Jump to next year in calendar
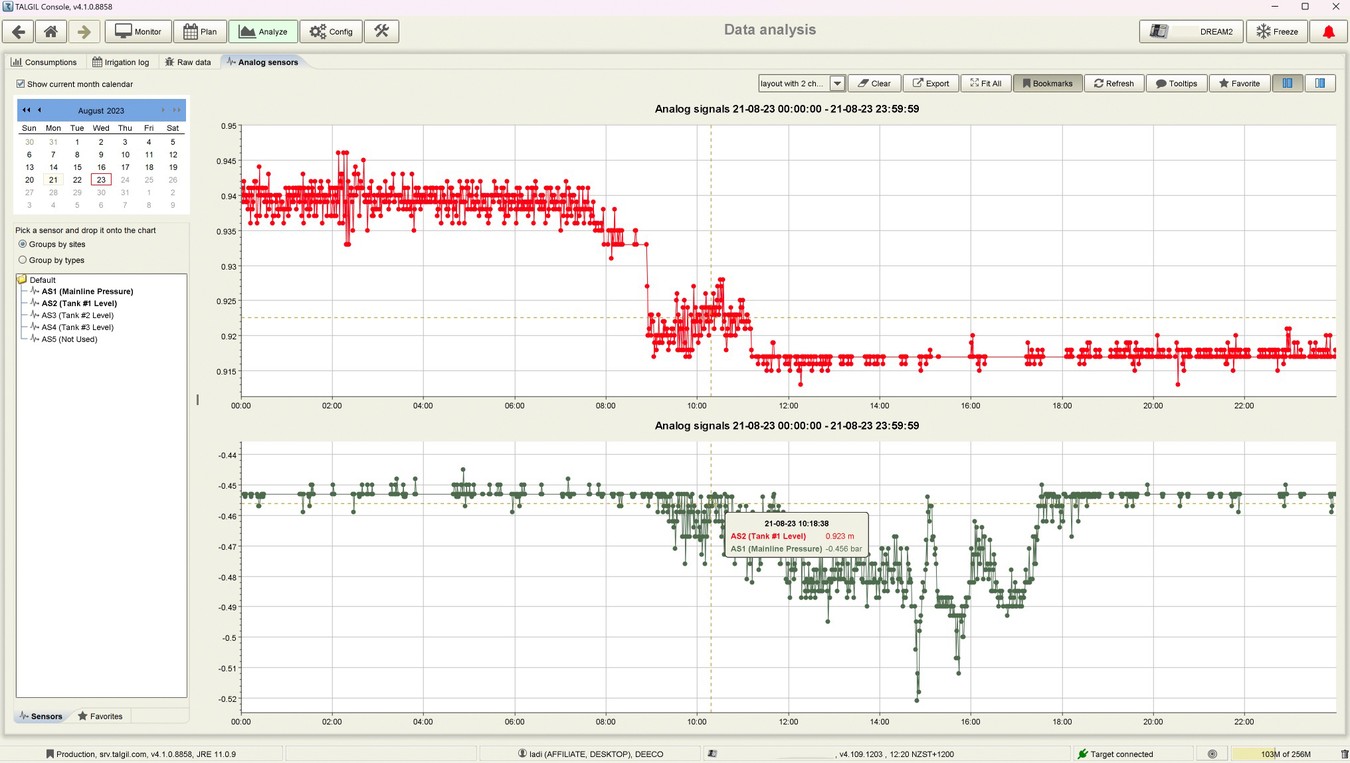1350x763 pixels. pyautogui.click(x=177, y=110)
